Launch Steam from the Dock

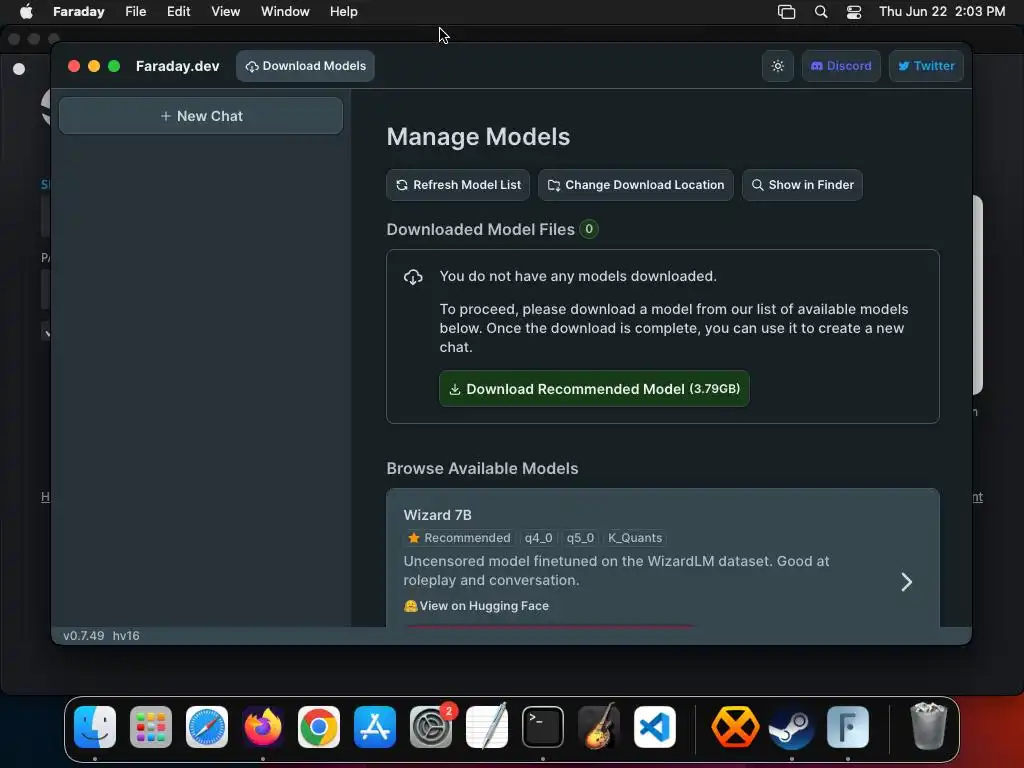coord(792,727)
